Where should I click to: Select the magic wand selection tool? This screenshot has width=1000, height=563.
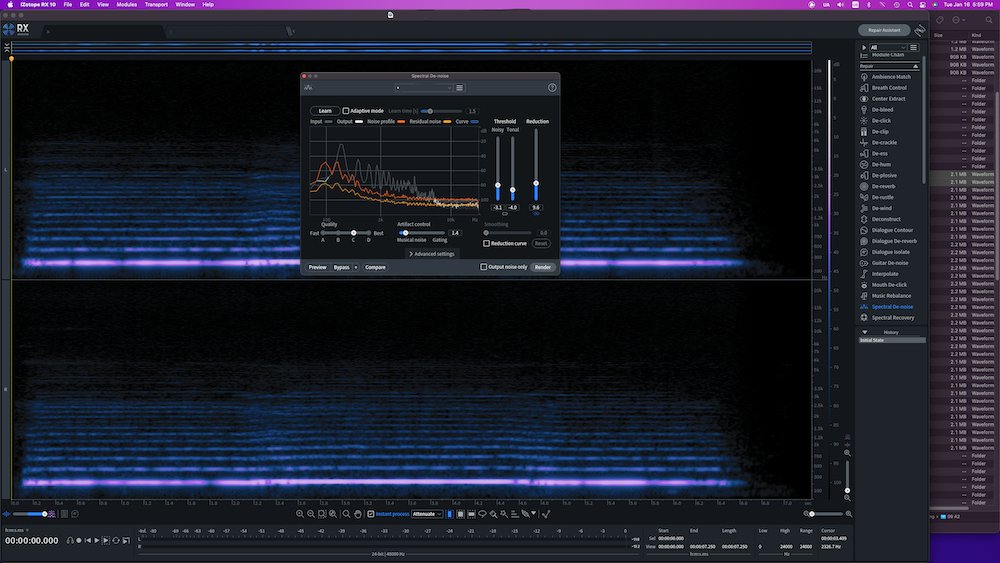(504, 514)
